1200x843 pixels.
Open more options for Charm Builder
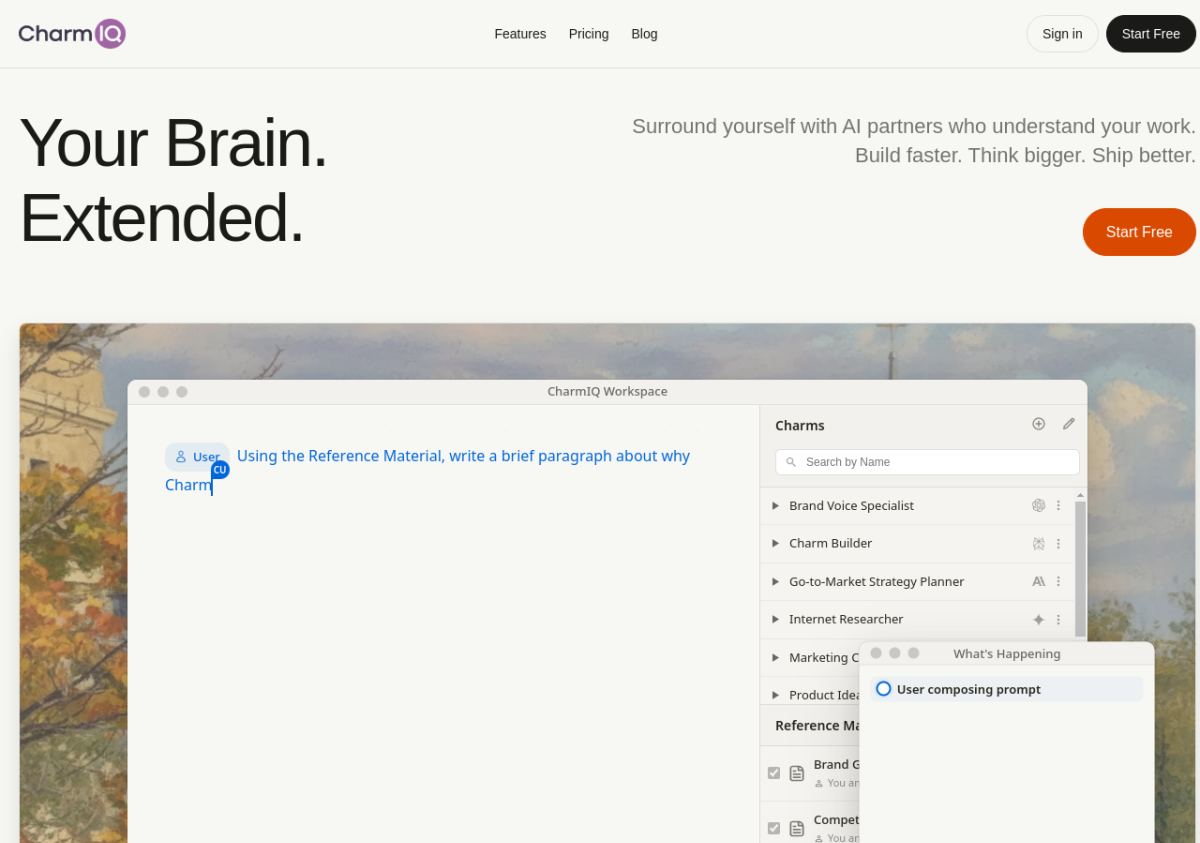[x=1059, y=544]
